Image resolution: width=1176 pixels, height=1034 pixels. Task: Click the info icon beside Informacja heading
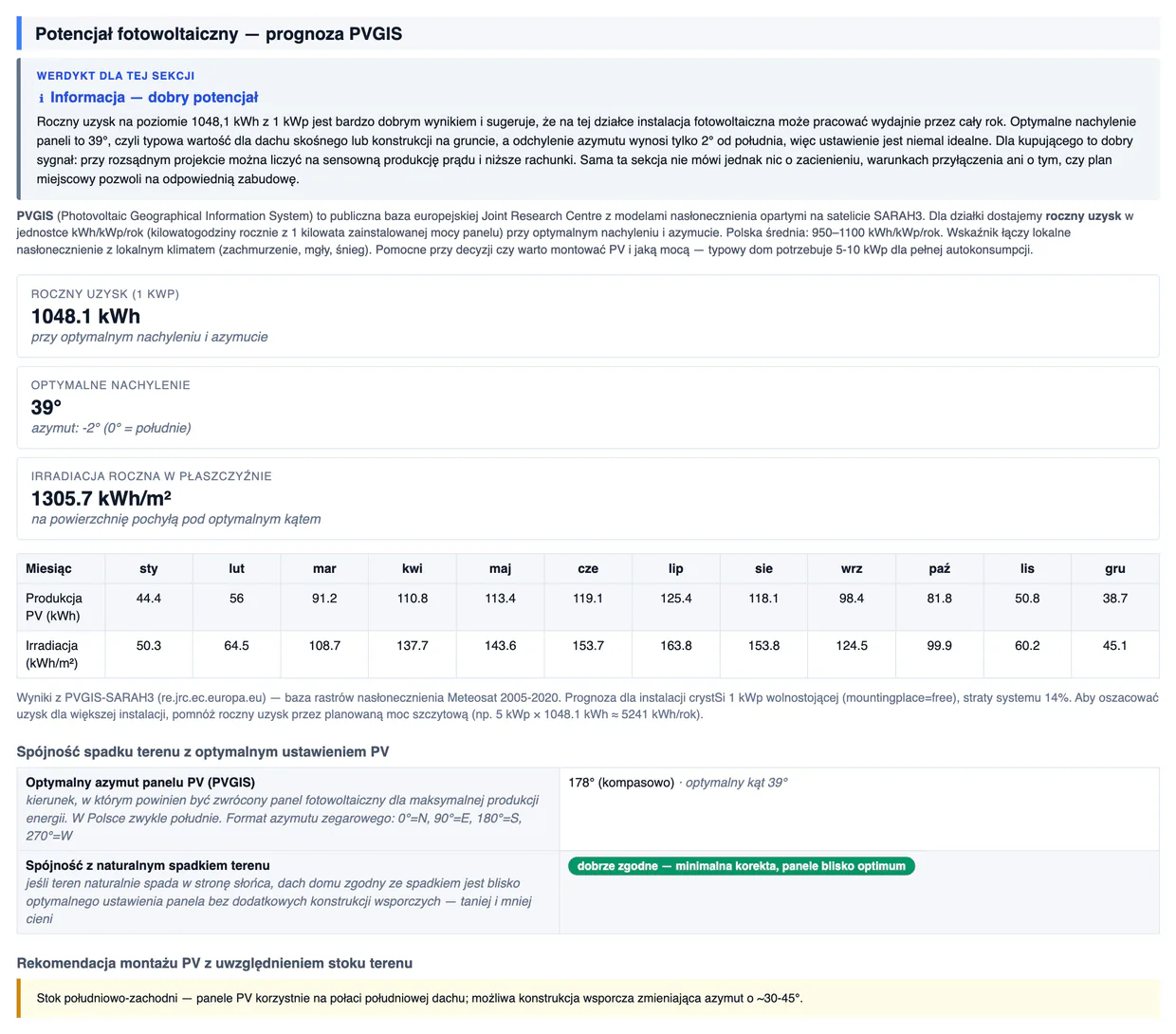coord(41,98)
